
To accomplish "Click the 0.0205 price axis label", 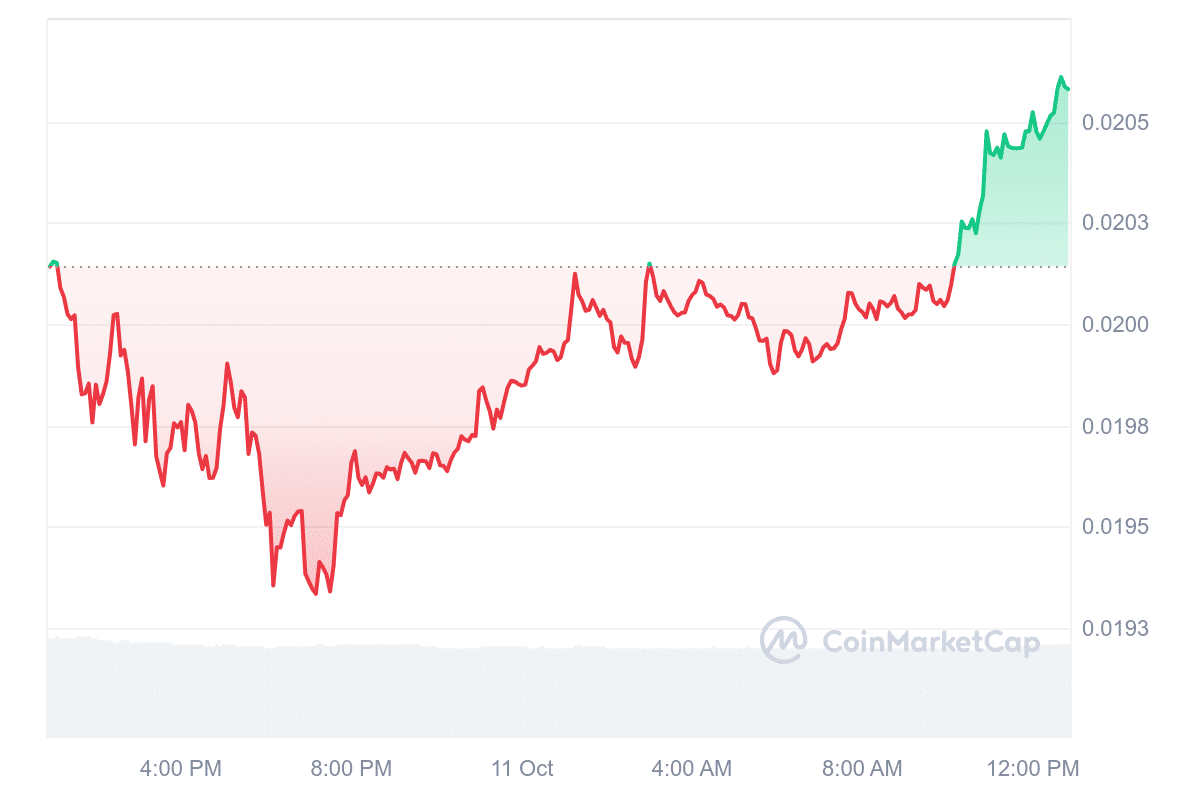I will [1116, 122].
